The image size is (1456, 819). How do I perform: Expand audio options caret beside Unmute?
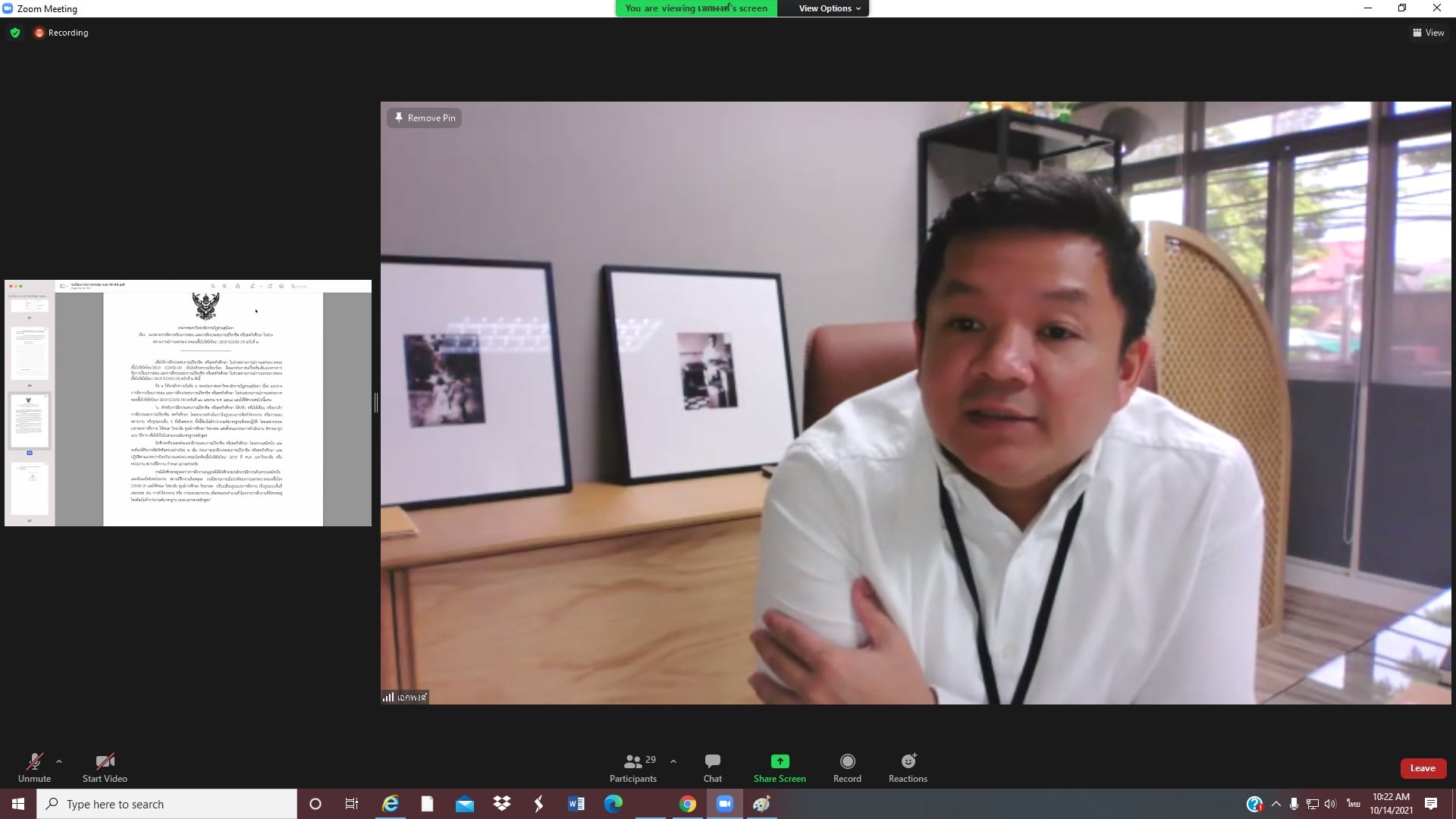59,761
